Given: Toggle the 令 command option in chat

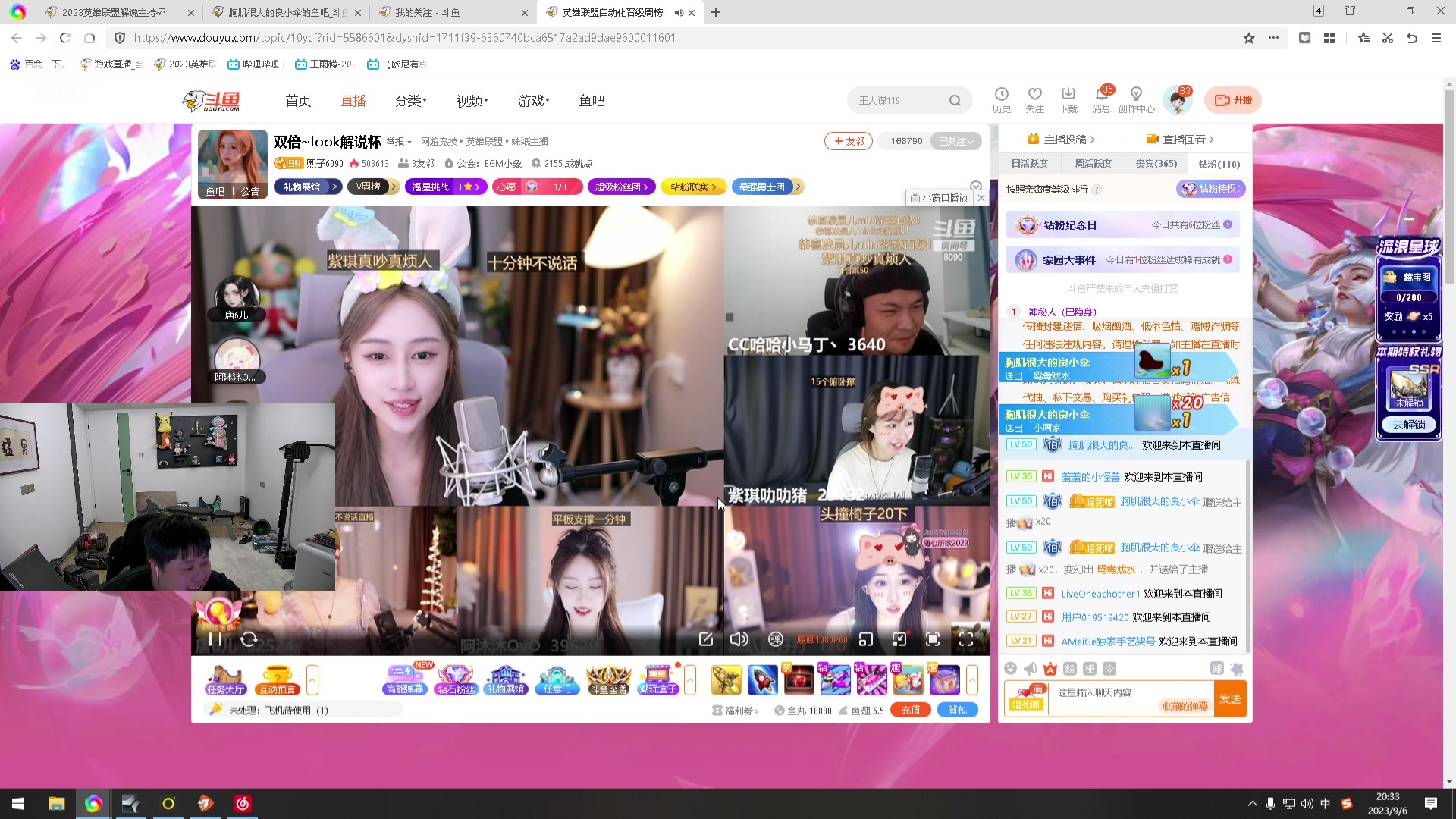Looking at the screenshot, I should pos(1109,669).
